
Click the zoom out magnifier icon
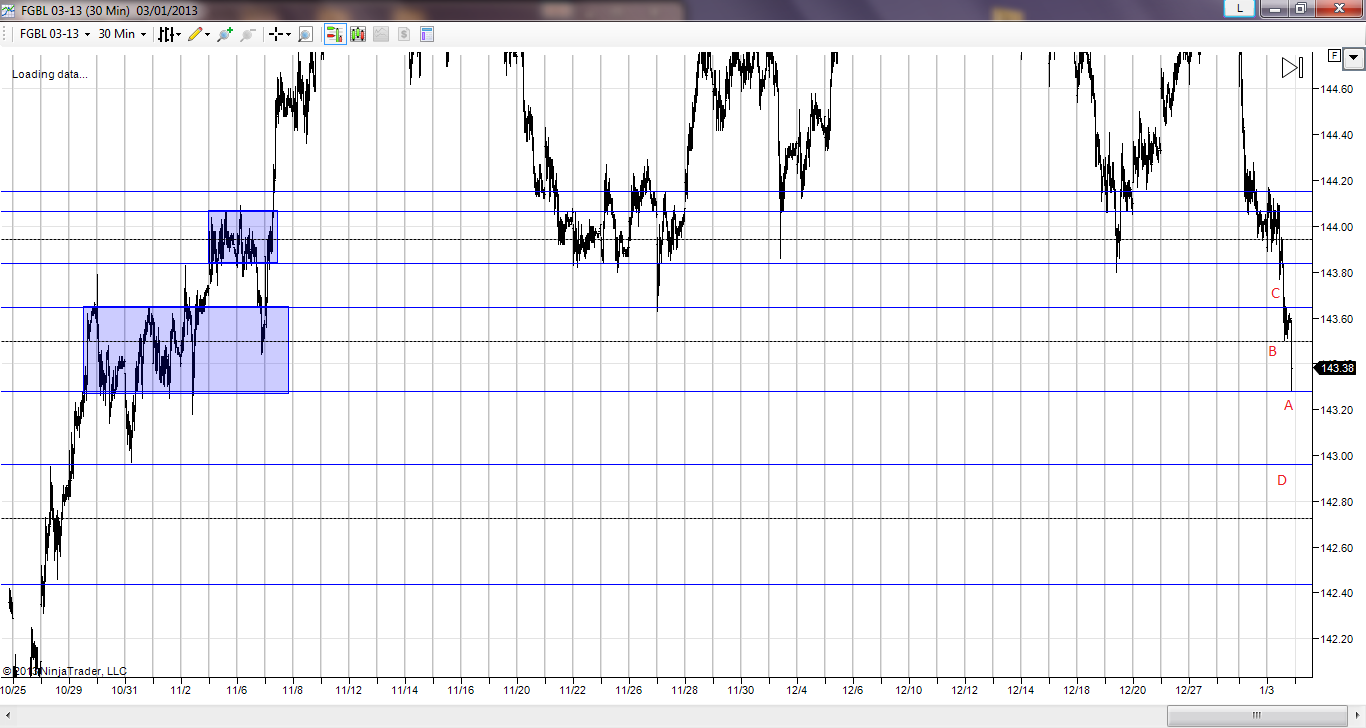pos(248,34)
